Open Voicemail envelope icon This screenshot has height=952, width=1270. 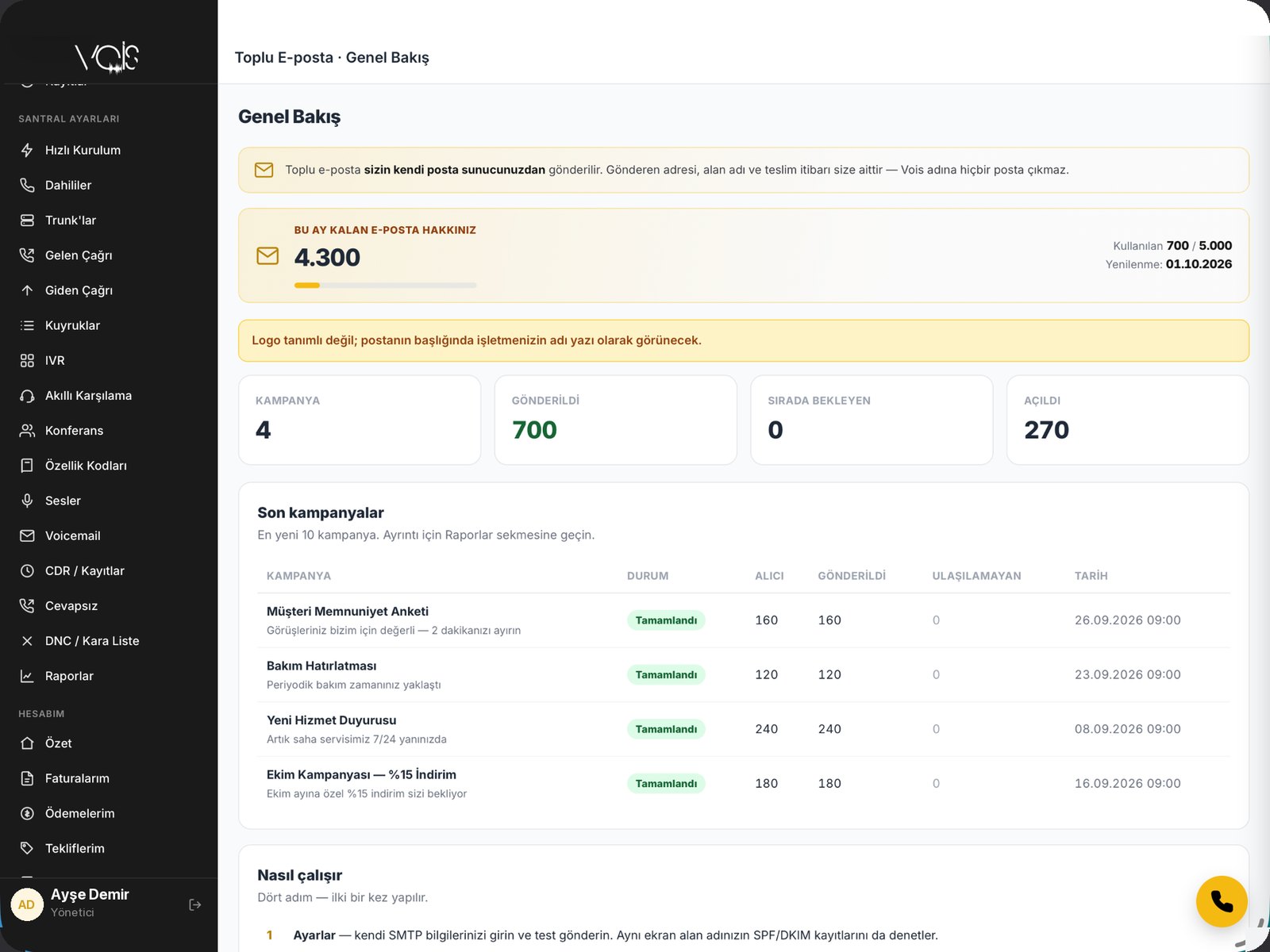click(x=27, y=535)
